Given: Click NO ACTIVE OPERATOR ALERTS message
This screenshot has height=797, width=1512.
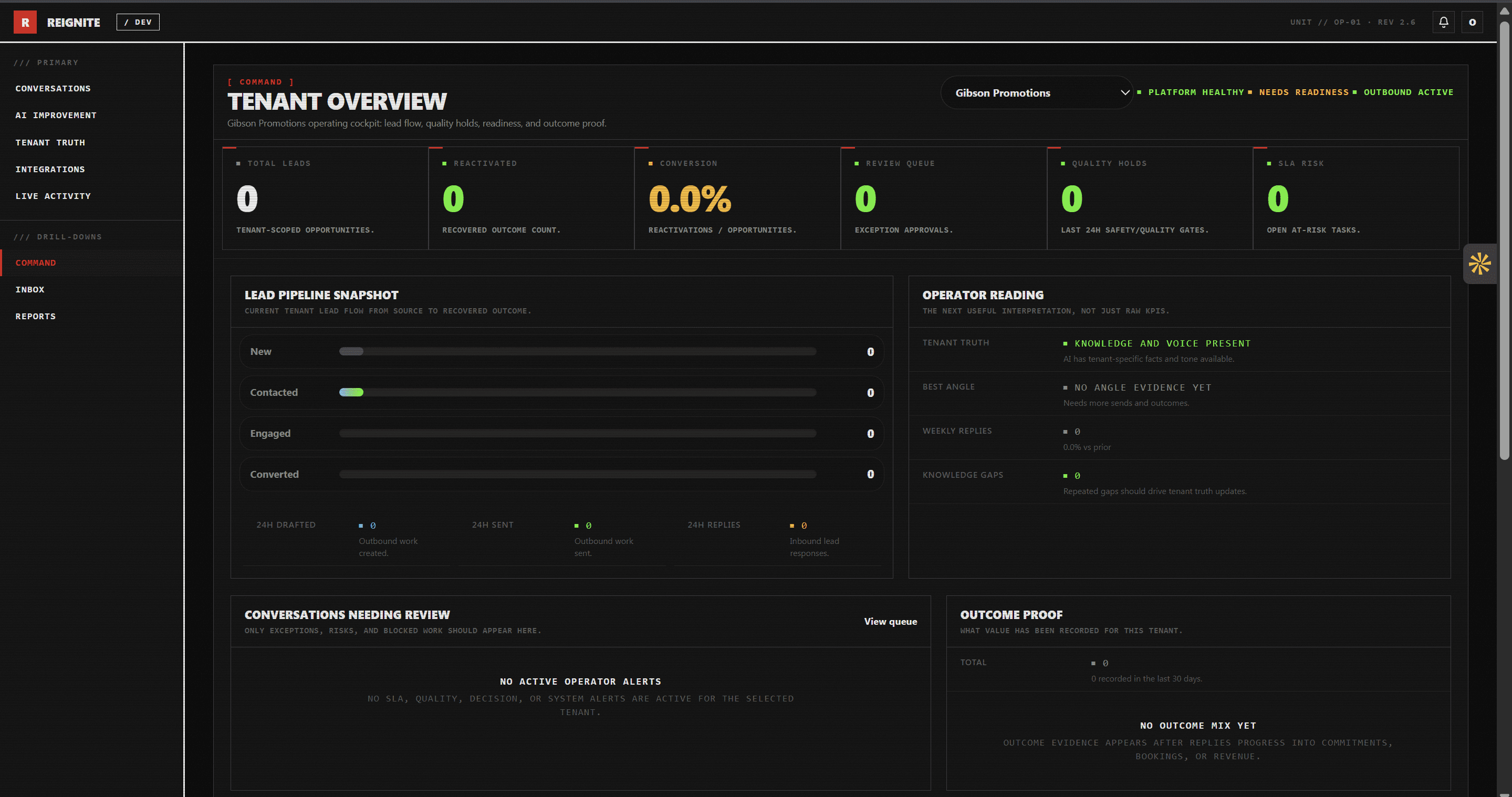Looking at the screenshot, I should (580, 681).
